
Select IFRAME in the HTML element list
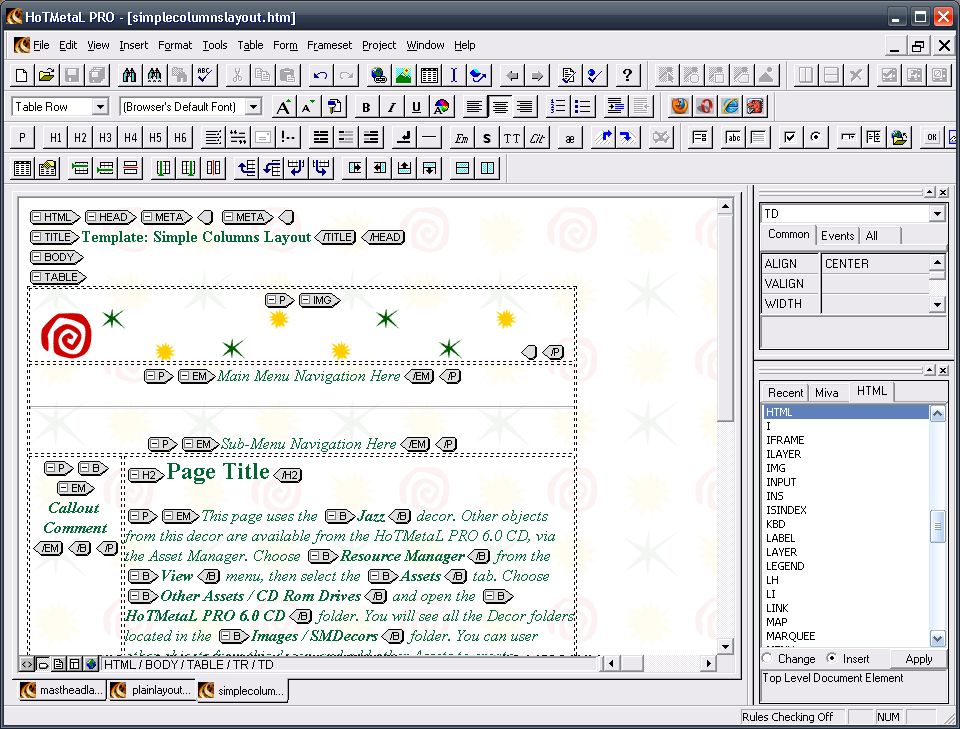point(785,440)
